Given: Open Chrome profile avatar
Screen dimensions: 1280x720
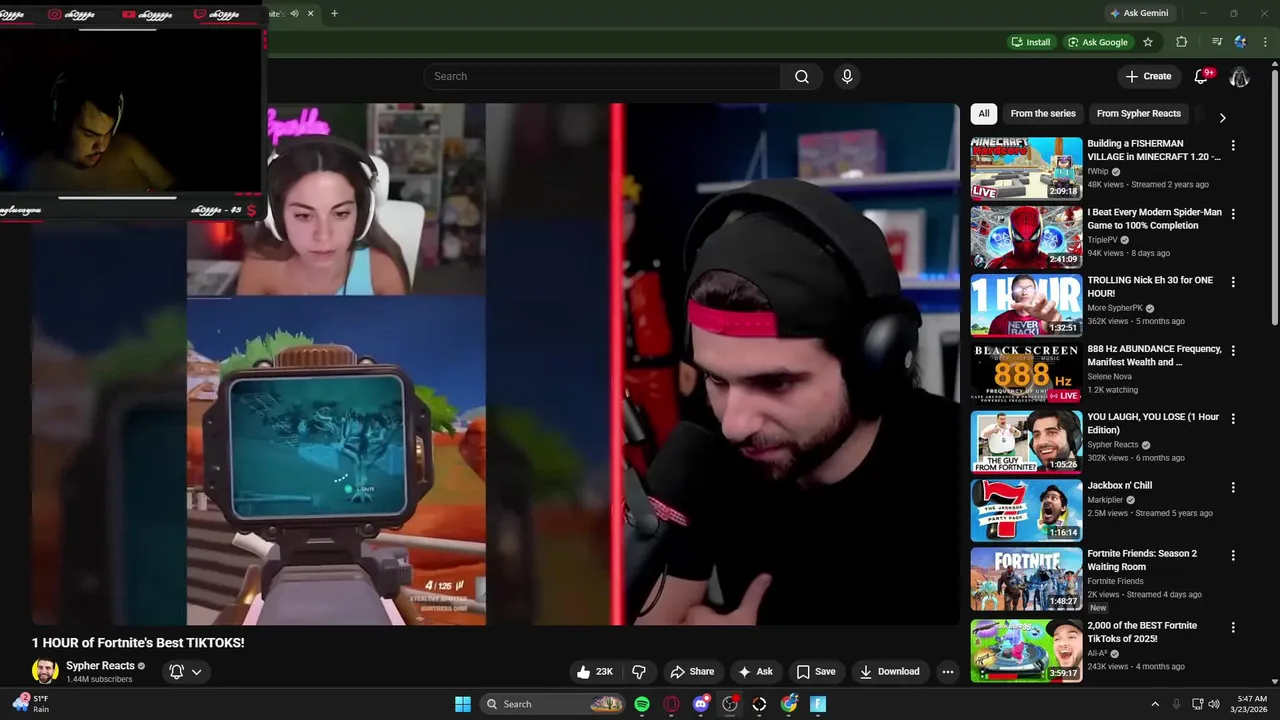Looking at the screenshot, I should click(1241, 42).
